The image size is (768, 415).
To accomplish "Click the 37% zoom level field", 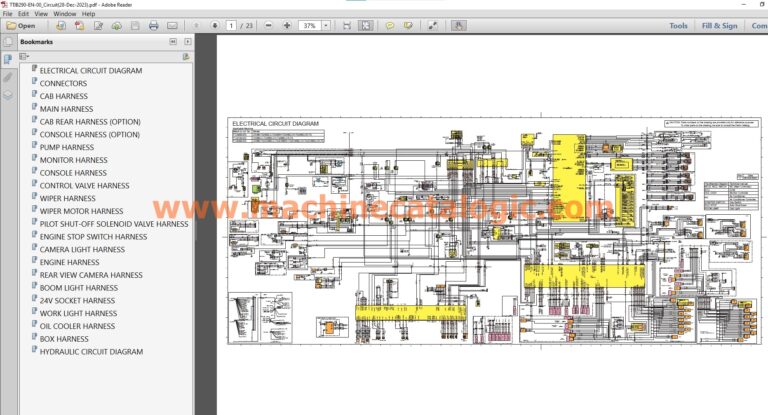I will [310, 25].
